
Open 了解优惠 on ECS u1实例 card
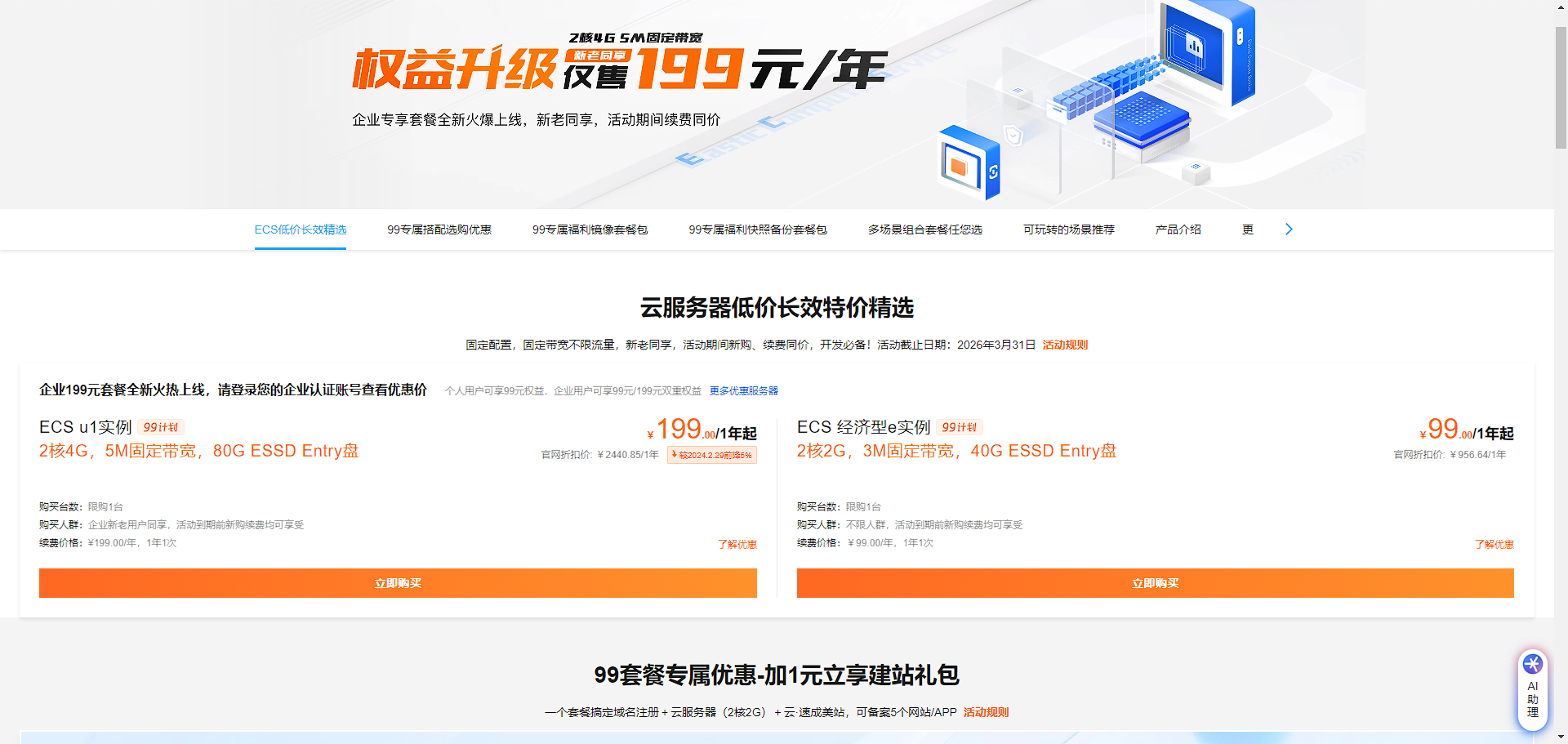737,544
